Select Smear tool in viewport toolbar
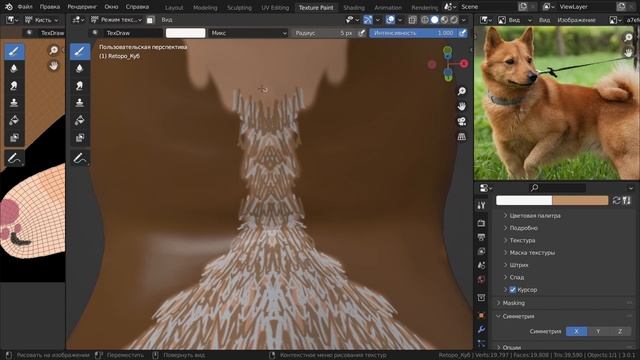 [80, 85]
